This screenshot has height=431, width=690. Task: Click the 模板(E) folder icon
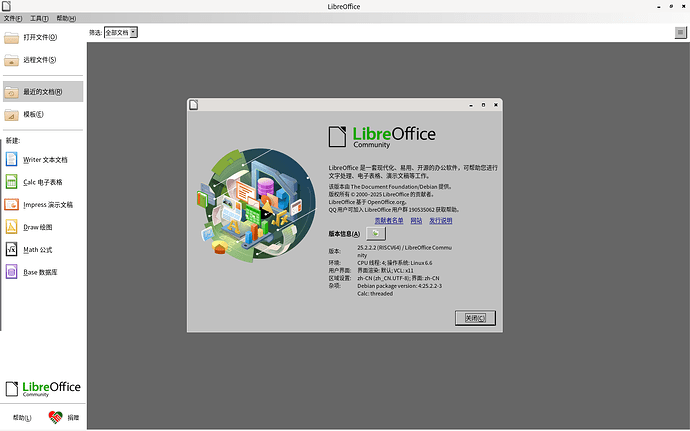(x=11, y=114)
